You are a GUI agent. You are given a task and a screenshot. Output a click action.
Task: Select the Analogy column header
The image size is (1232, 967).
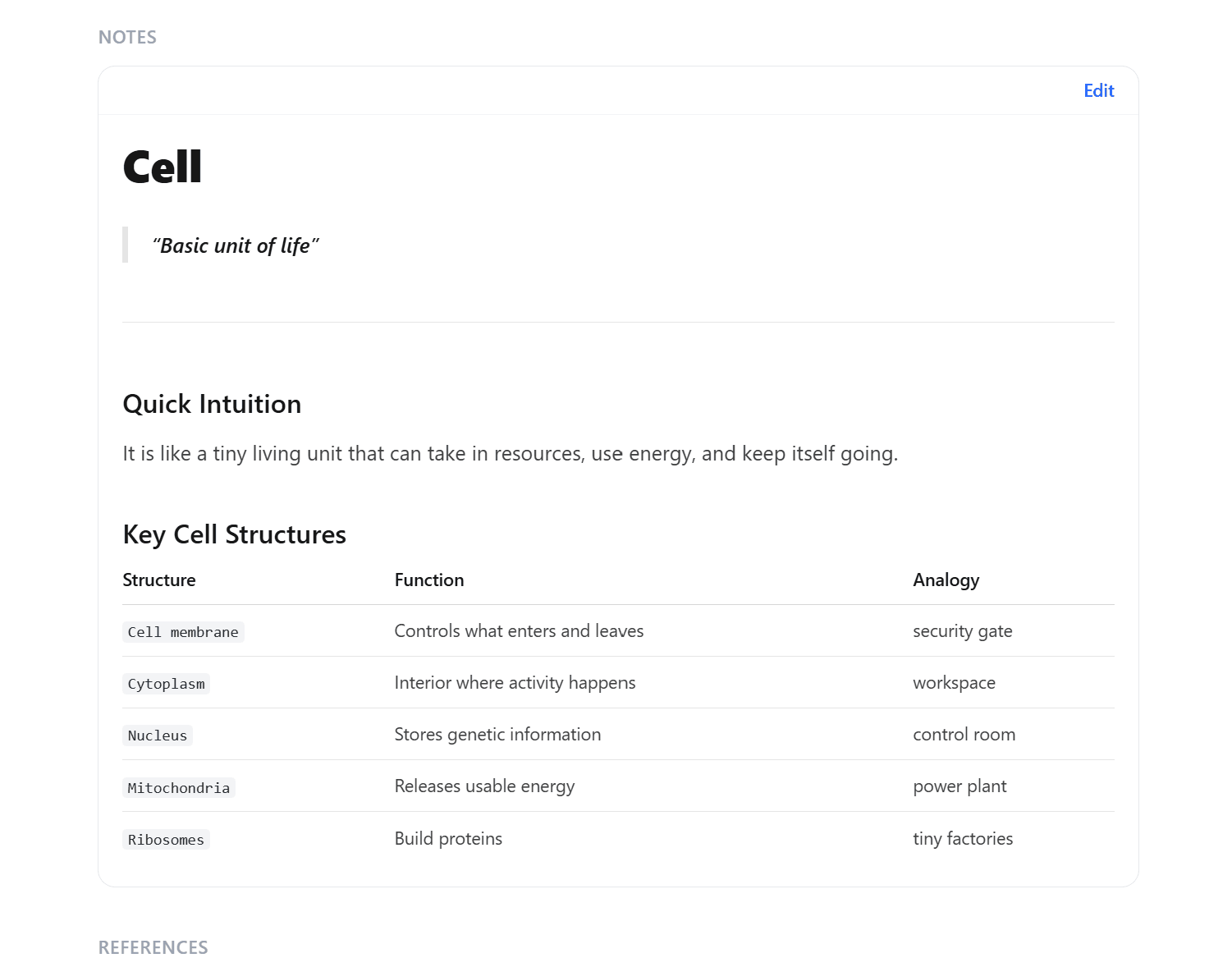click(x=946, y=580)
